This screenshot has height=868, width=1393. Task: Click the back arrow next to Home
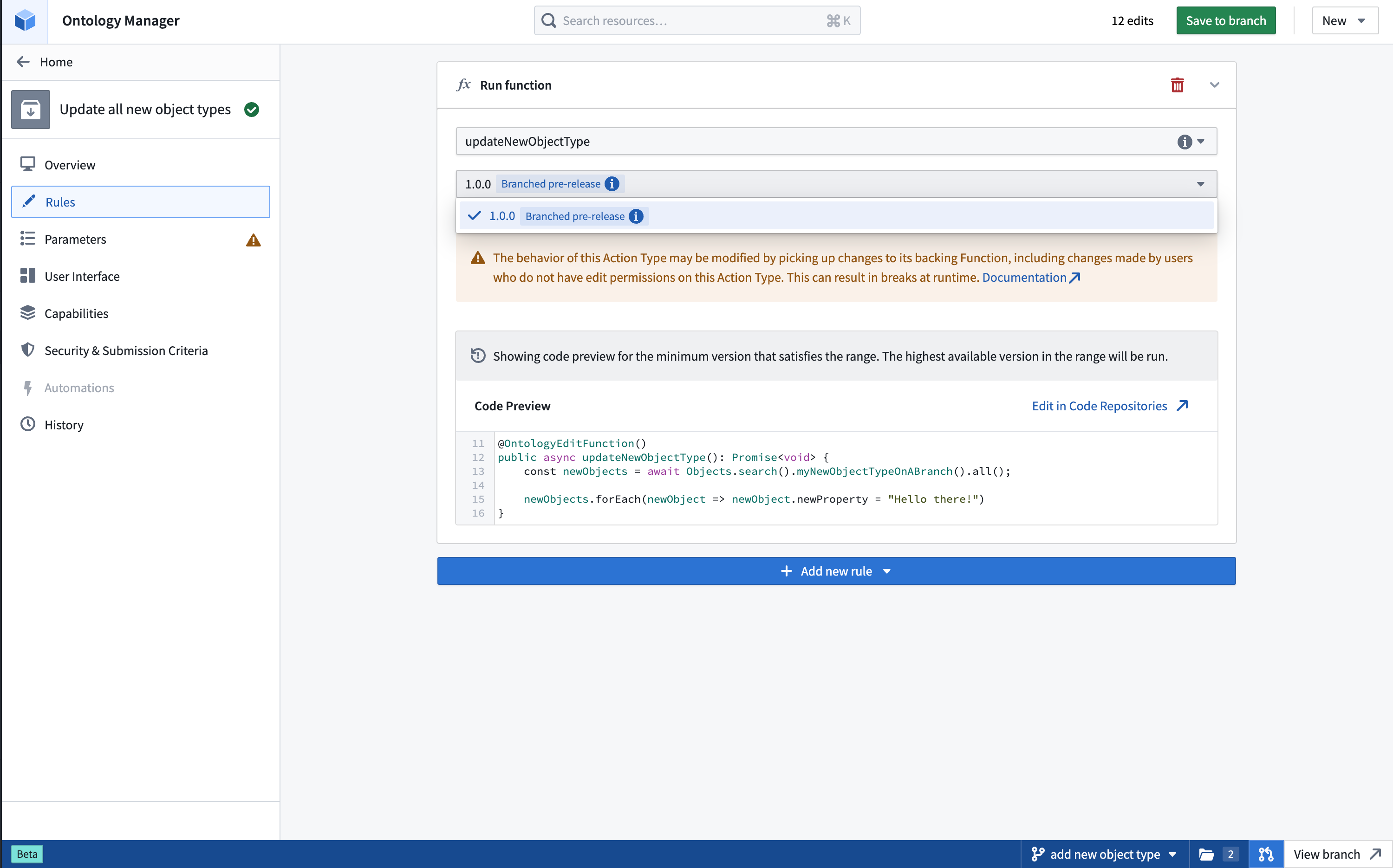coord(23,61)
